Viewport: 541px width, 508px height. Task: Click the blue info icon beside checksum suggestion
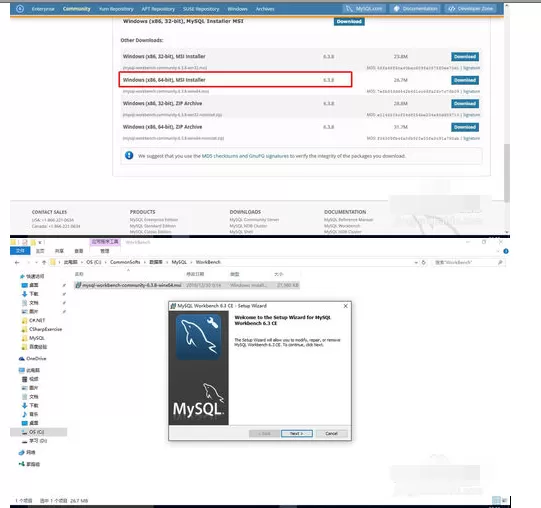point(129,156)
